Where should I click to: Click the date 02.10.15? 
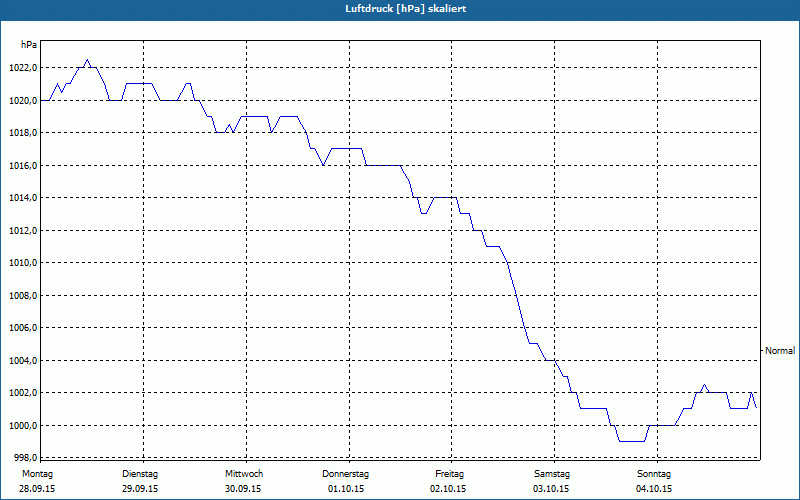pyautogui.click(x=448, y=489)
